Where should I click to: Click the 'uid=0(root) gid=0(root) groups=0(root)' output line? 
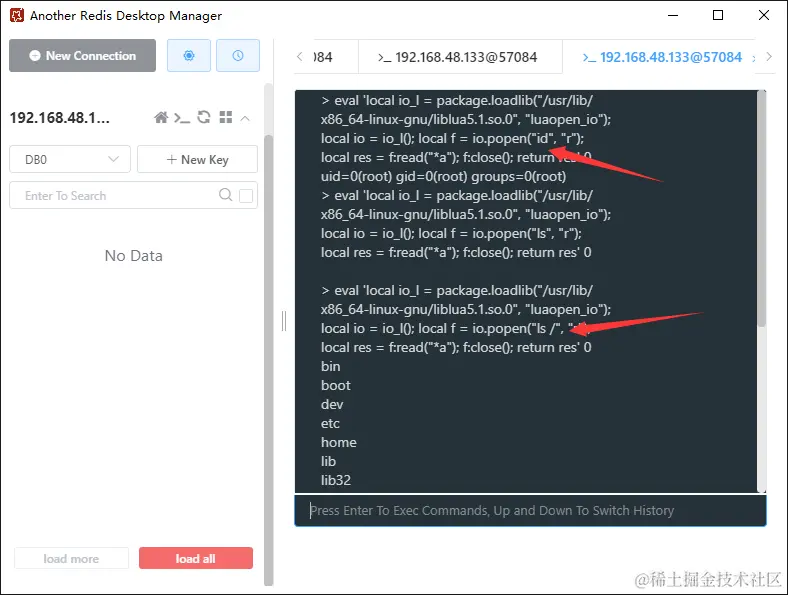(x=443, y=177)
